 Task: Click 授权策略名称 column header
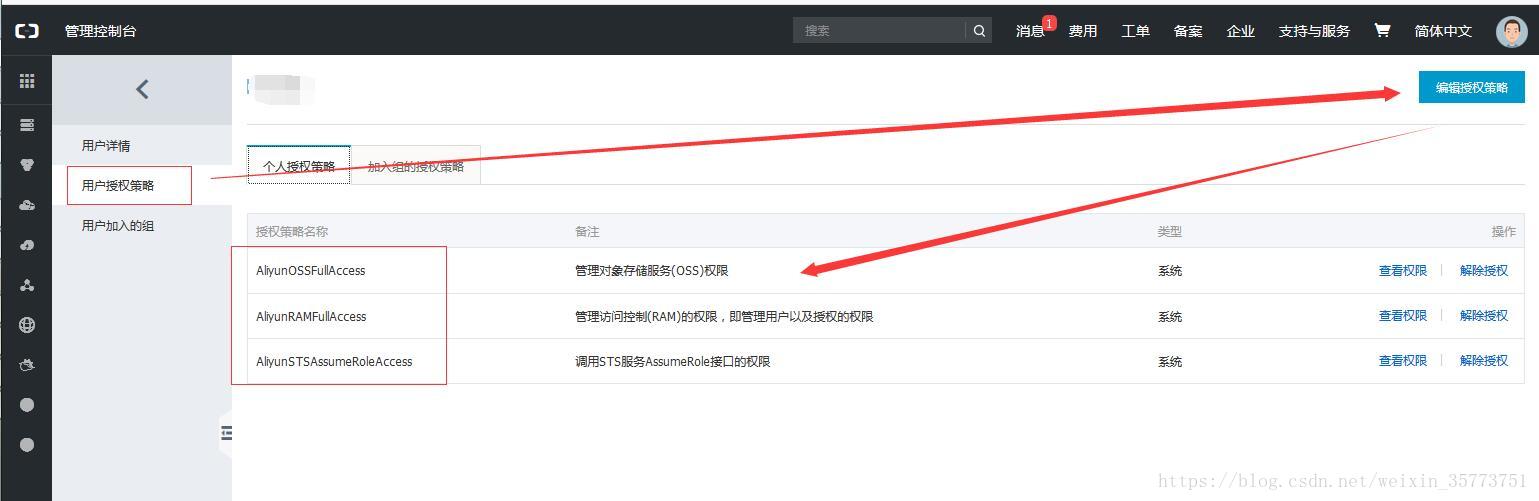click(292, 231)
